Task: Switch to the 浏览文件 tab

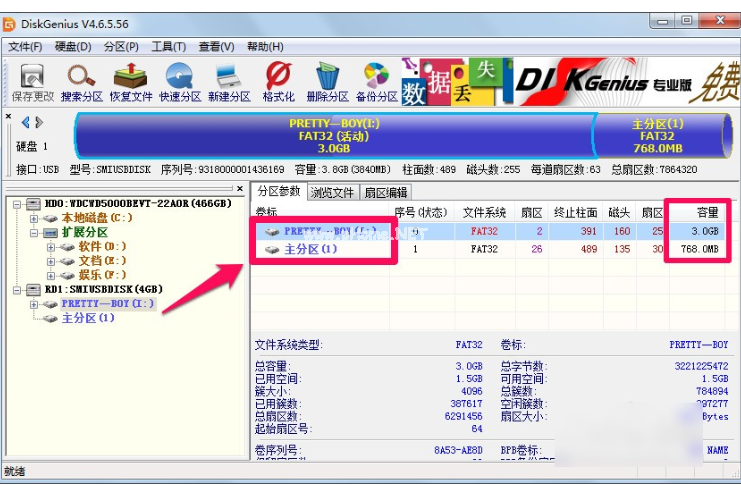Action: point(332,192)
